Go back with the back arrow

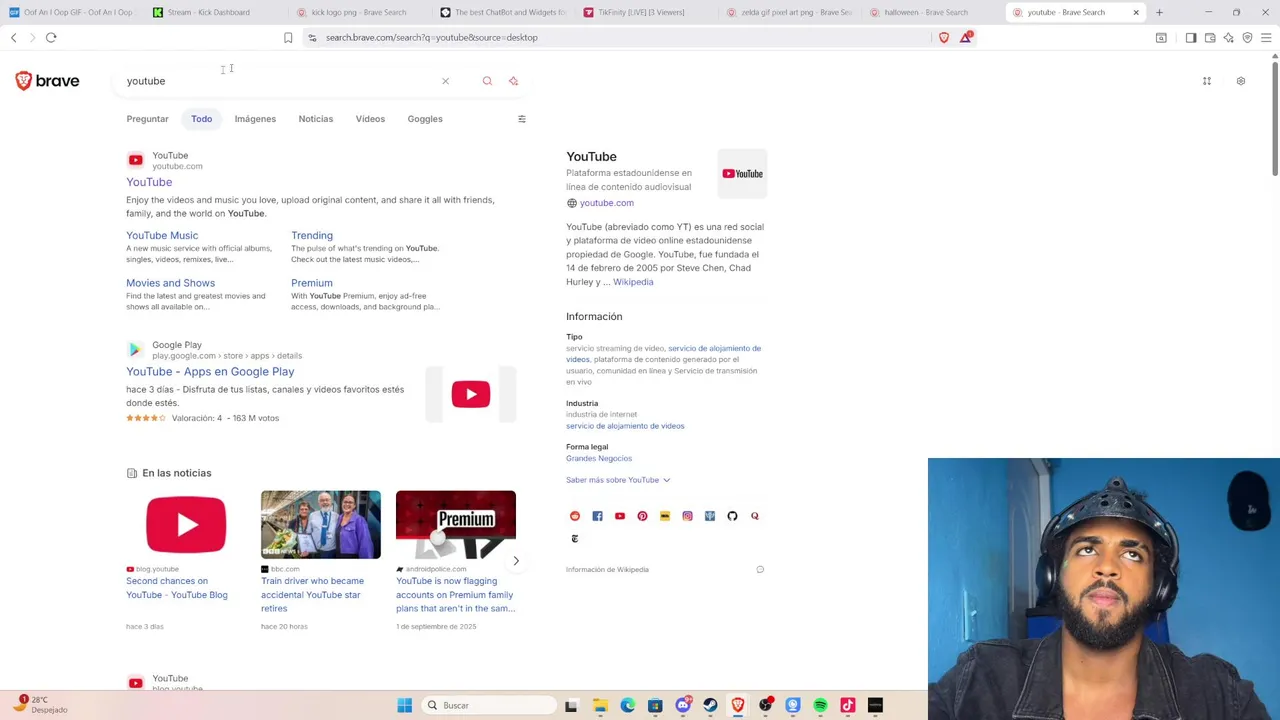point(14,38)
